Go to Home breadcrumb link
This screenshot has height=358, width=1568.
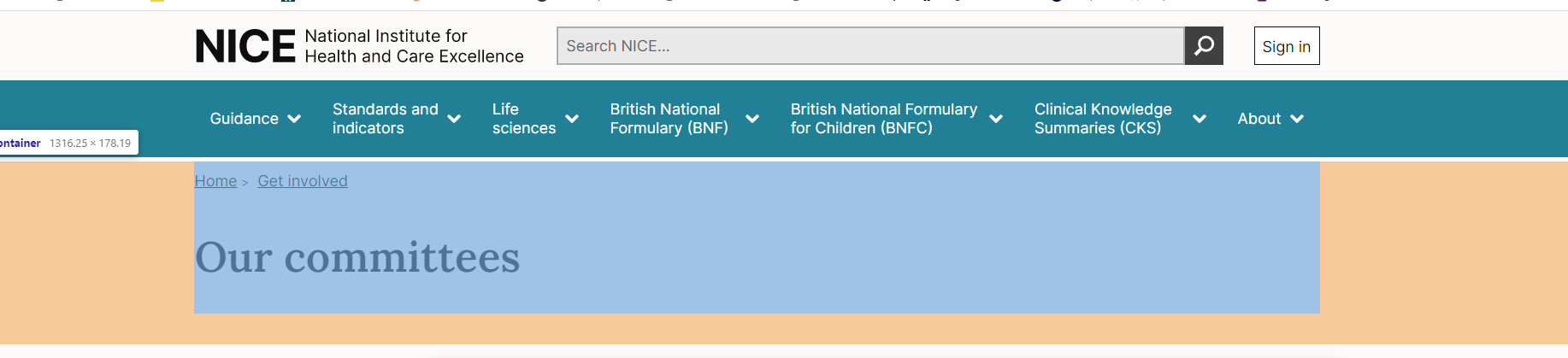215,181
